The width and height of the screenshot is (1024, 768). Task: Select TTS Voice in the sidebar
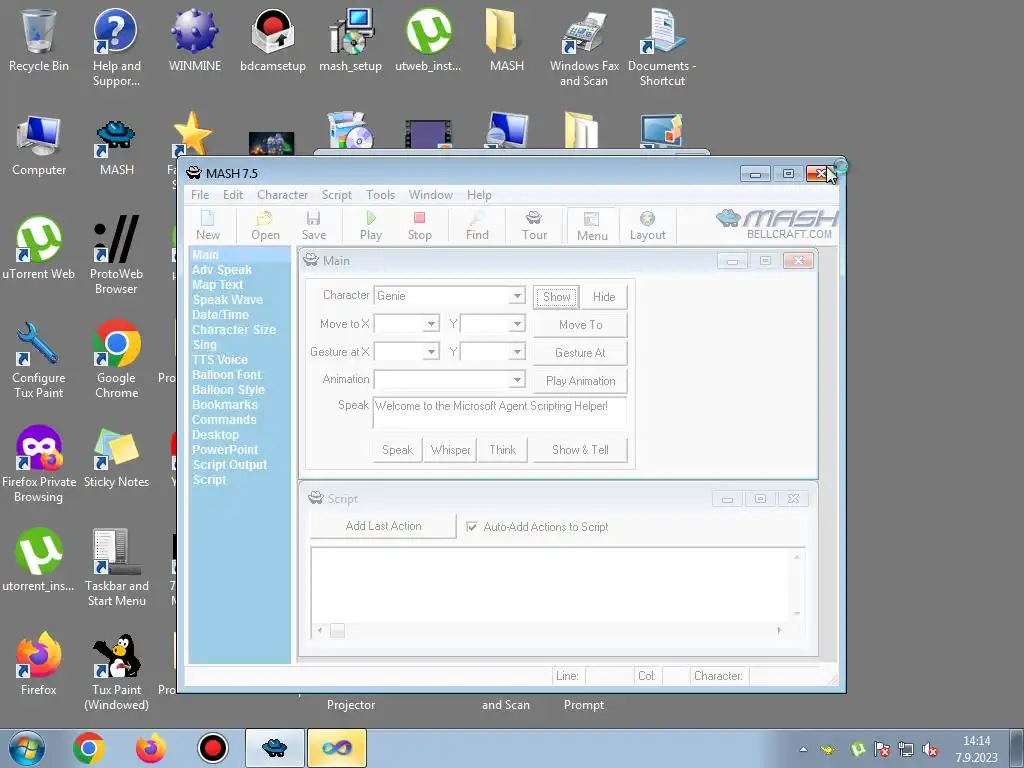219,360
